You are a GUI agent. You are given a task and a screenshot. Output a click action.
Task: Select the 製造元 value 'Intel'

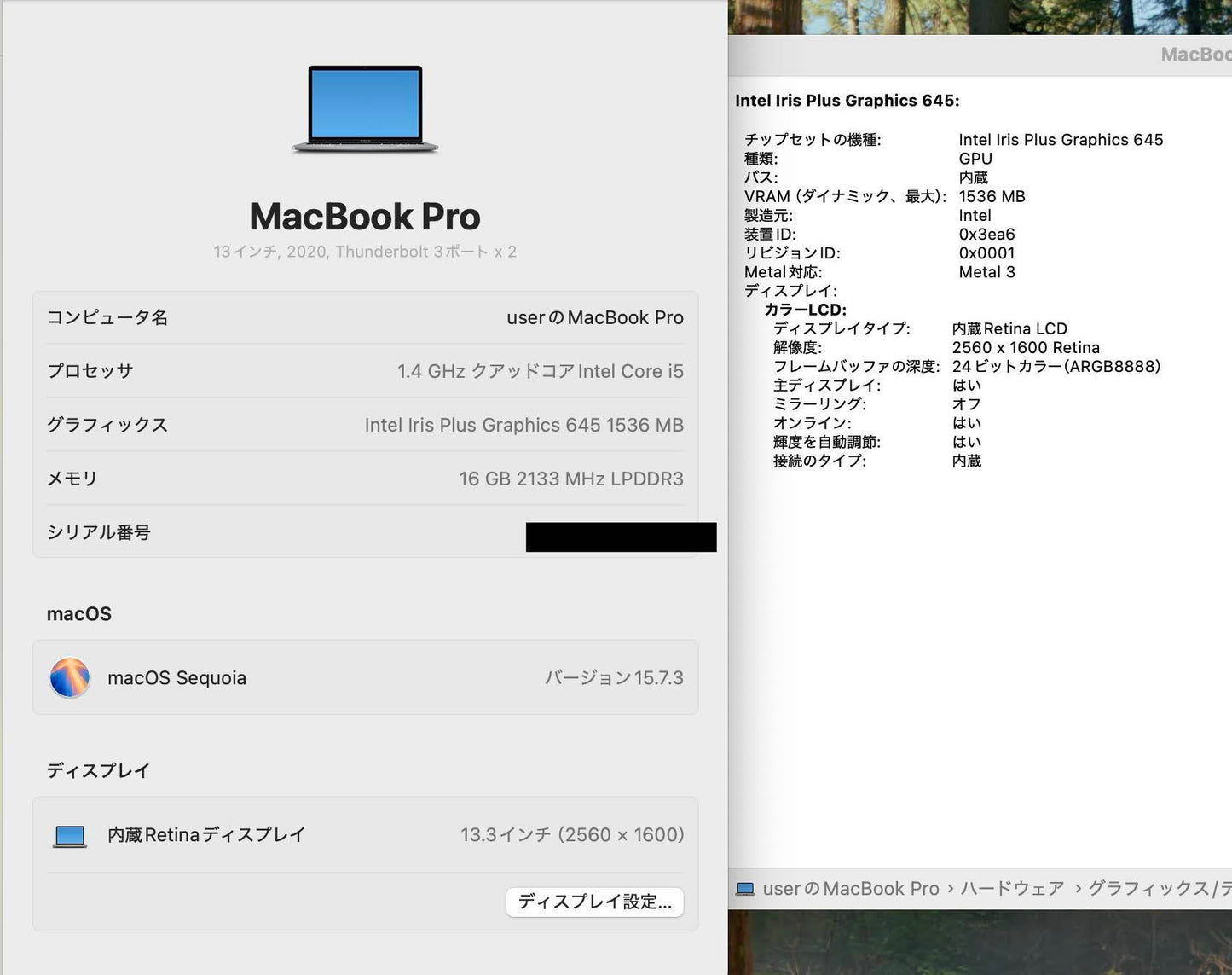tap(975, 216)
